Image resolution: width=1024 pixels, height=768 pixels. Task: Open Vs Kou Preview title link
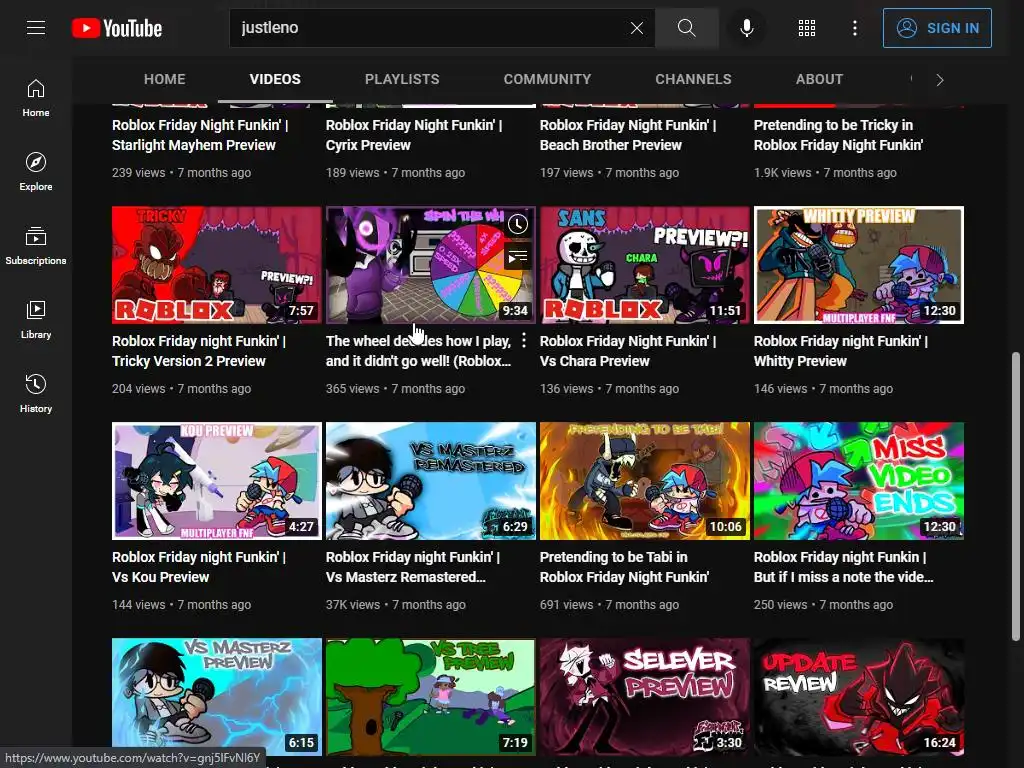pyautogui.click(x=199, y=567)
